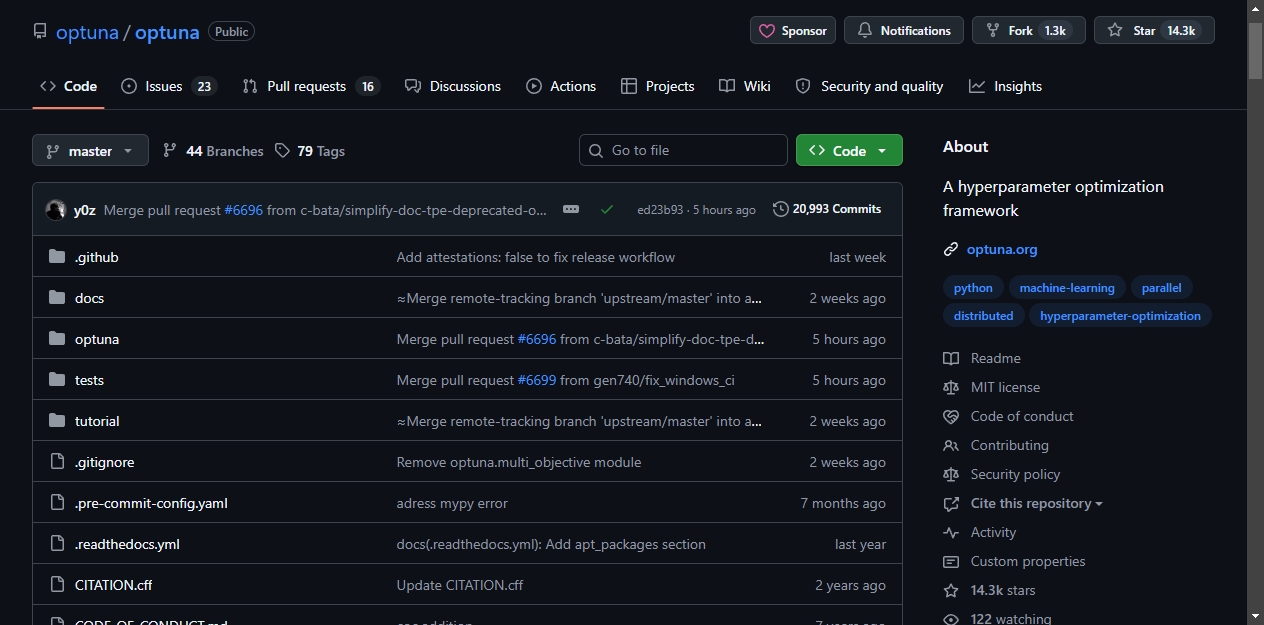Click the Sponsor button
The image size is (1264, 625).
tap(793, 30)
